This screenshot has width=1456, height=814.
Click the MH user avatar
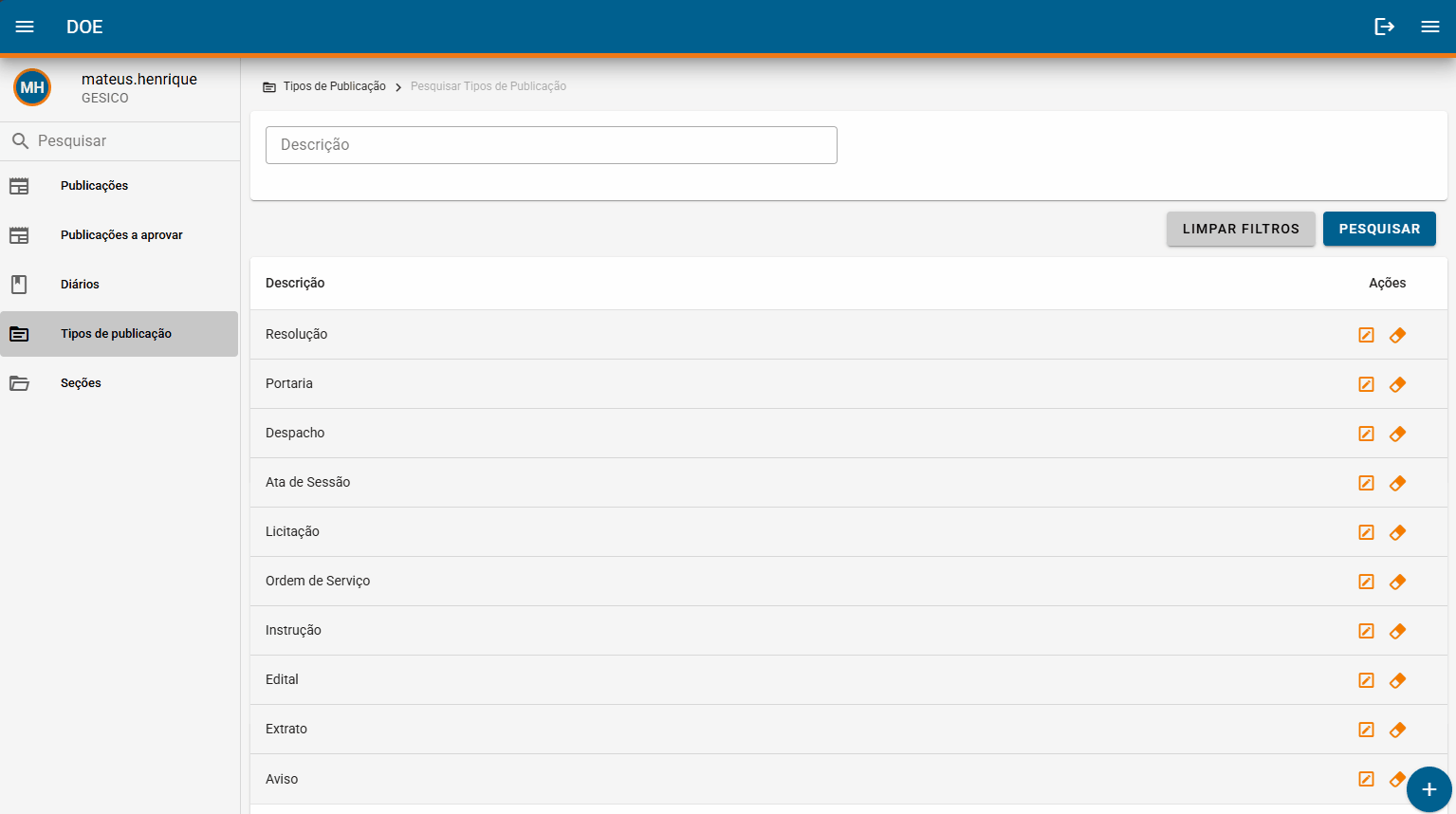pyautogui.click(x=32, y=87)
